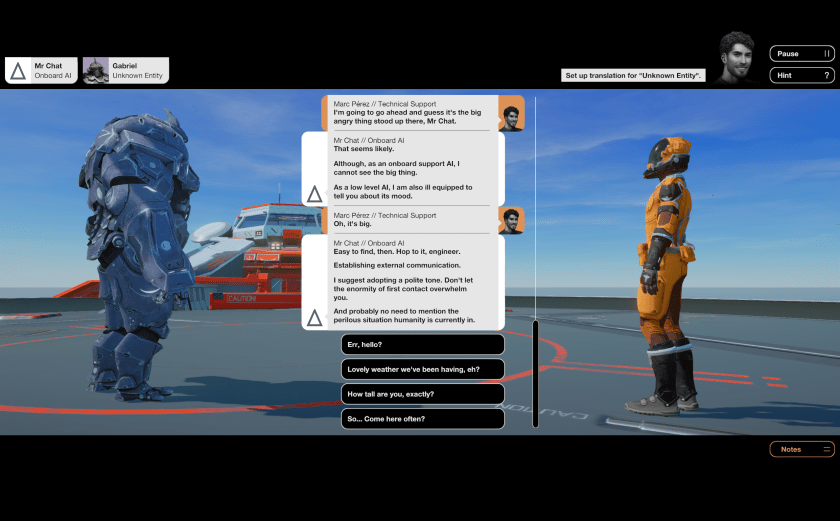
Task: Click the menu lines icon on Notes
Action: (827, 449)
